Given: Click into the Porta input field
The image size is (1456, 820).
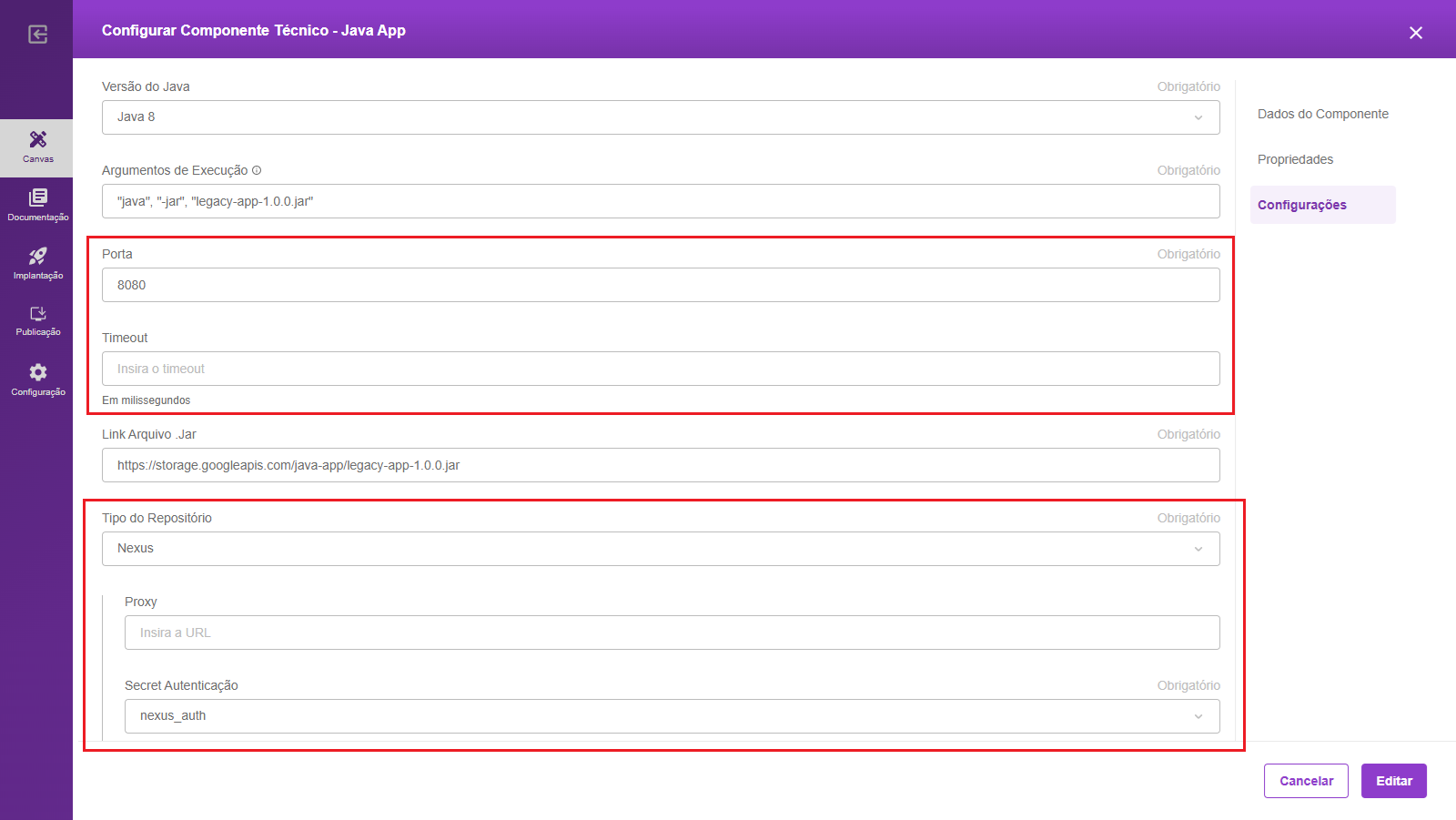Looking at the screenshot, I should (x=661, y=285).
